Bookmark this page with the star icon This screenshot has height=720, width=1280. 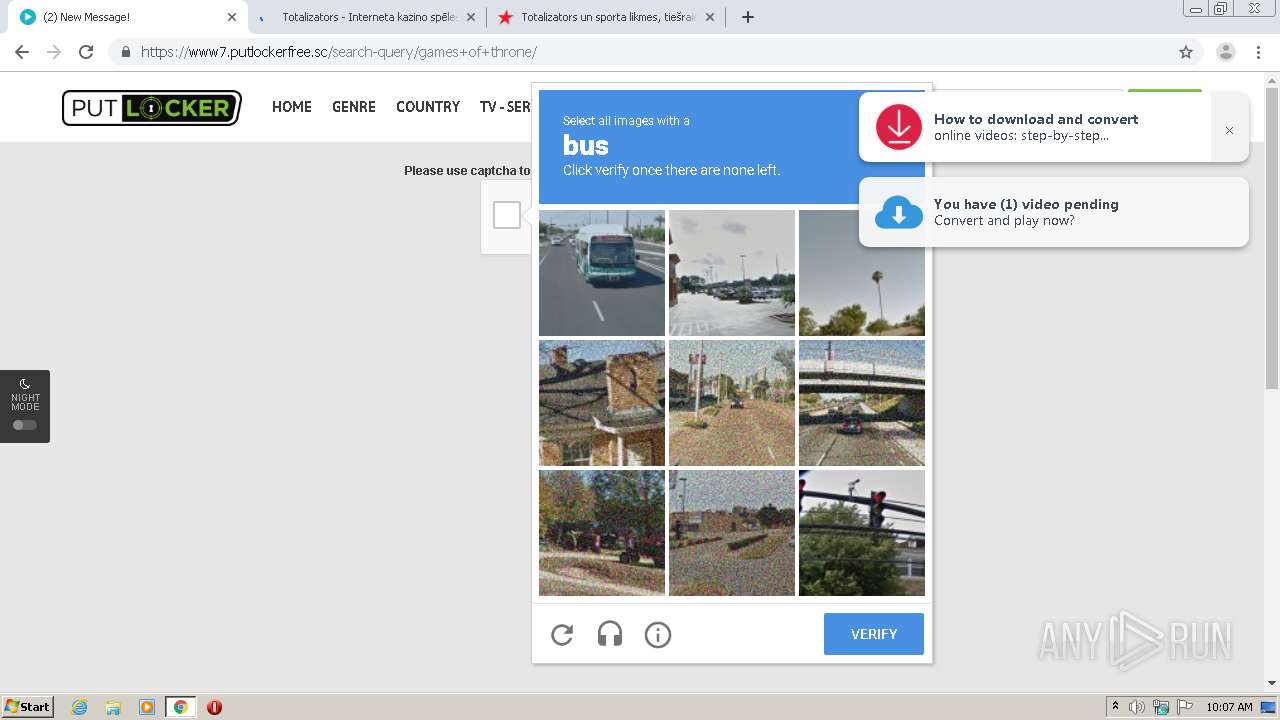click(1186, 52)
